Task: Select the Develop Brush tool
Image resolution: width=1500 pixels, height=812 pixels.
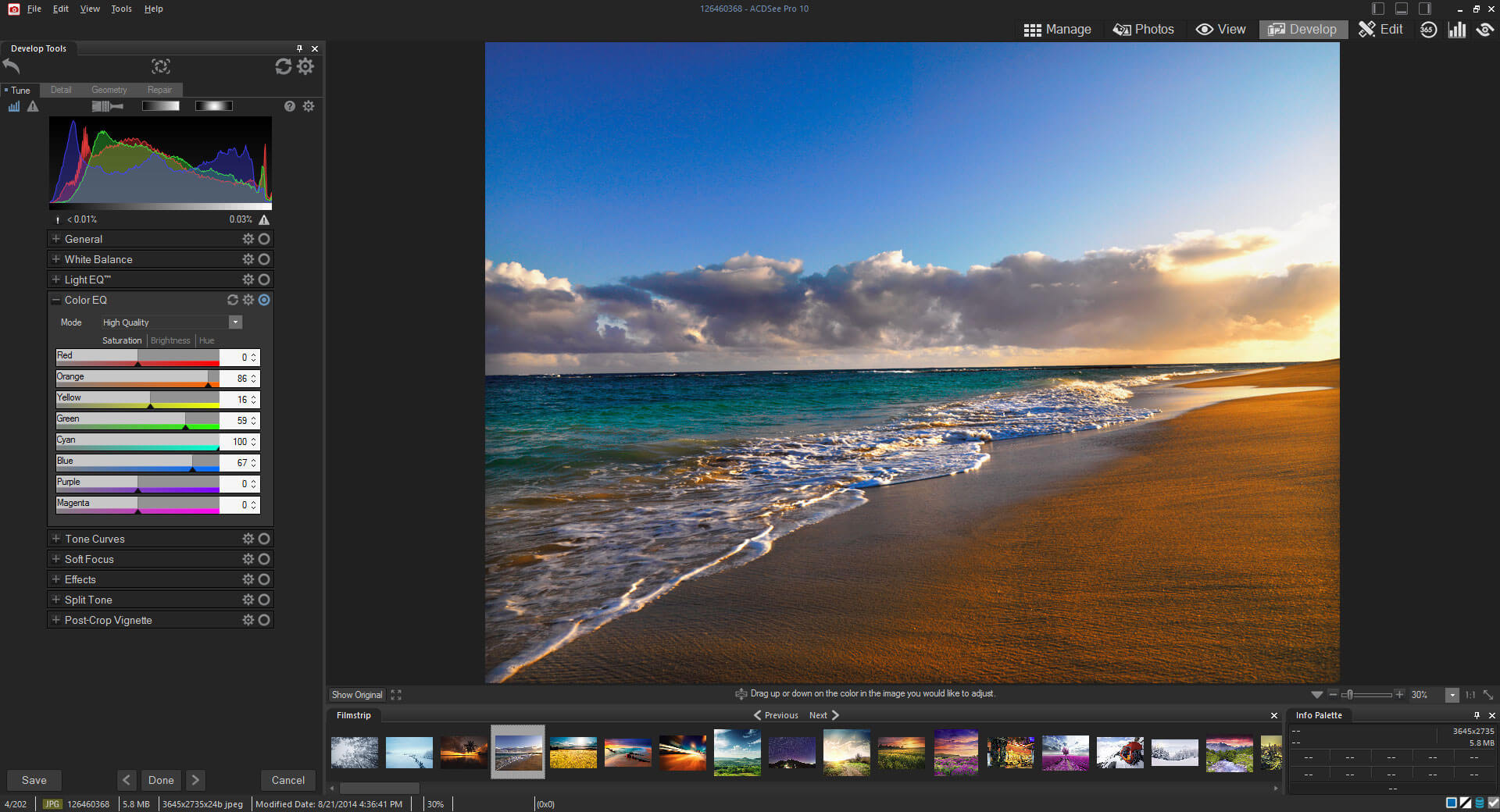Action: coord(107,107)
